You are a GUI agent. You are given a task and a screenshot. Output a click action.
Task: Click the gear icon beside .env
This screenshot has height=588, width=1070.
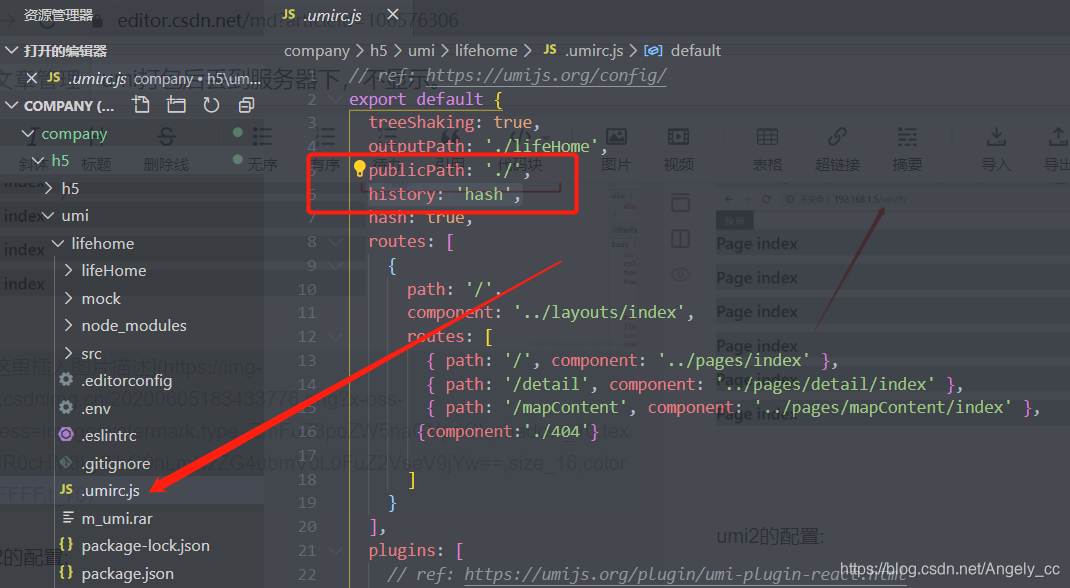[x=66, y=408]
